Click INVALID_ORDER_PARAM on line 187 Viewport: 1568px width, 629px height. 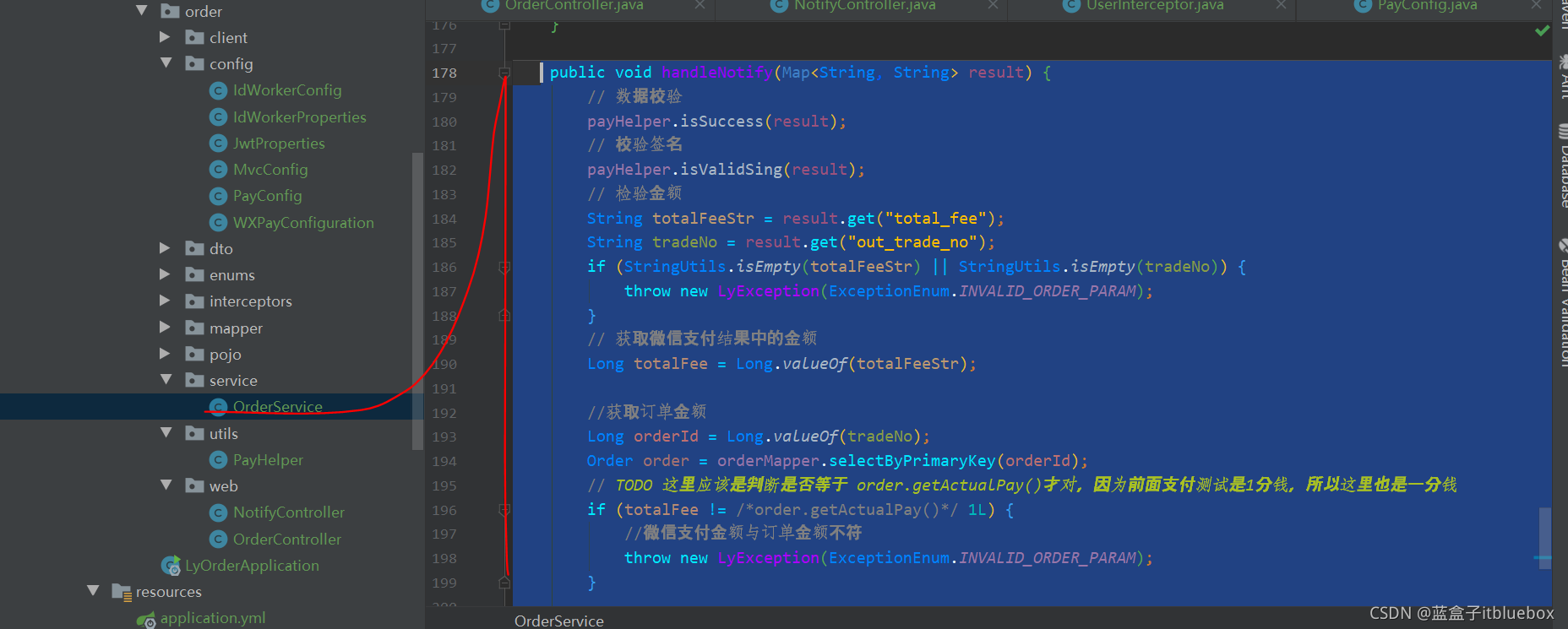[x=1048, y=291]
